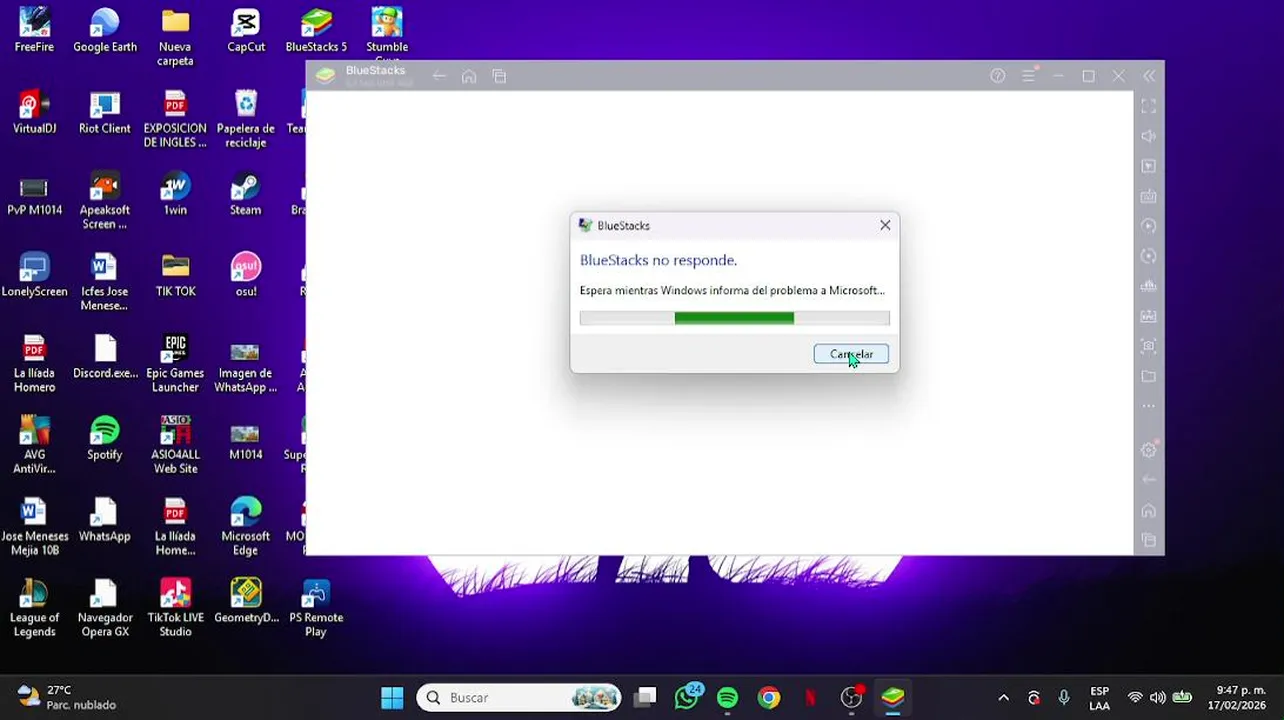
Task: Click the Buscar search box in taskbar
Action: (x=518, y=697)
